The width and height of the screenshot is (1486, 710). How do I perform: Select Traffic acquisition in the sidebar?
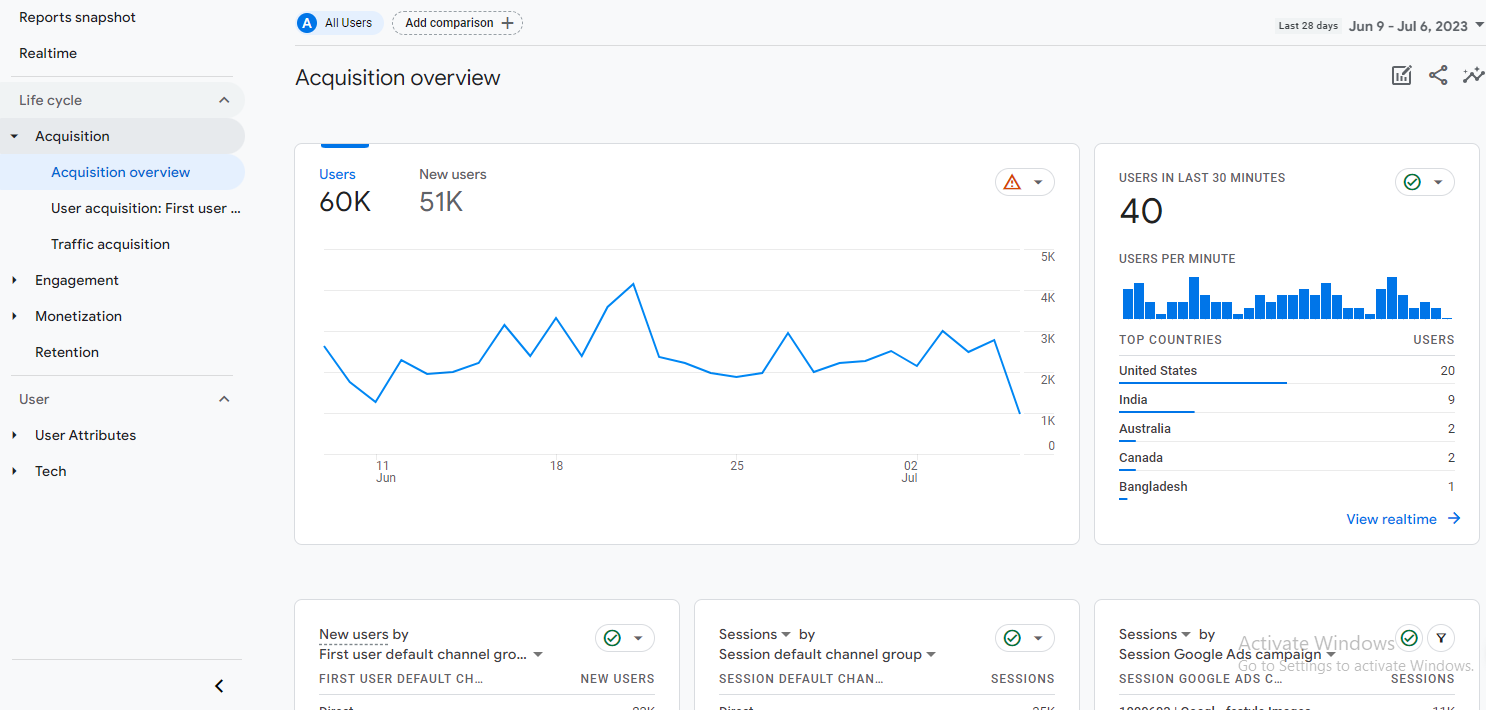click(111, 244)
